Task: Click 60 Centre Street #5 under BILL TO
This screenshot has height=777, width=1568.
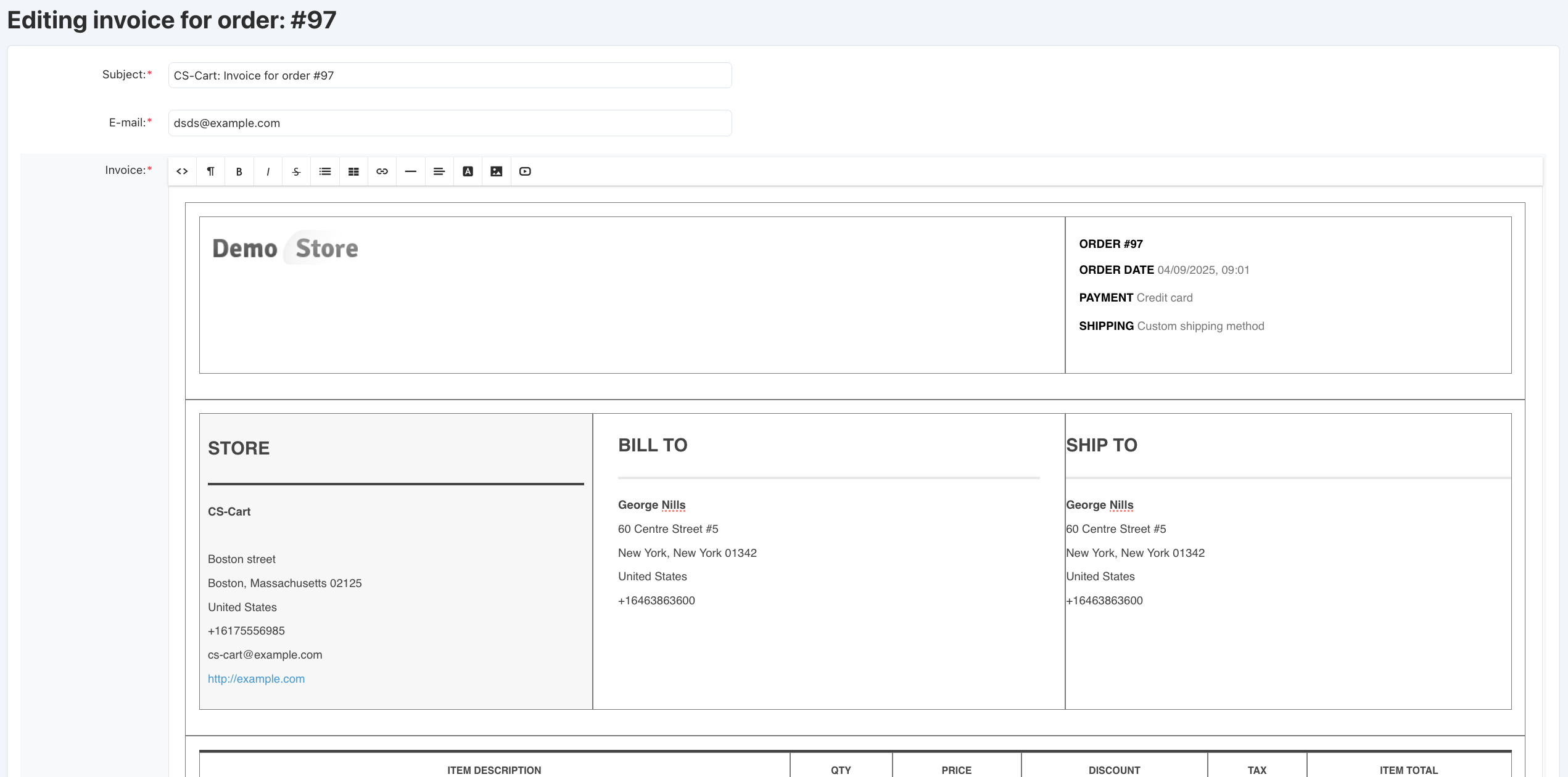Action: (x=668, y=529)
